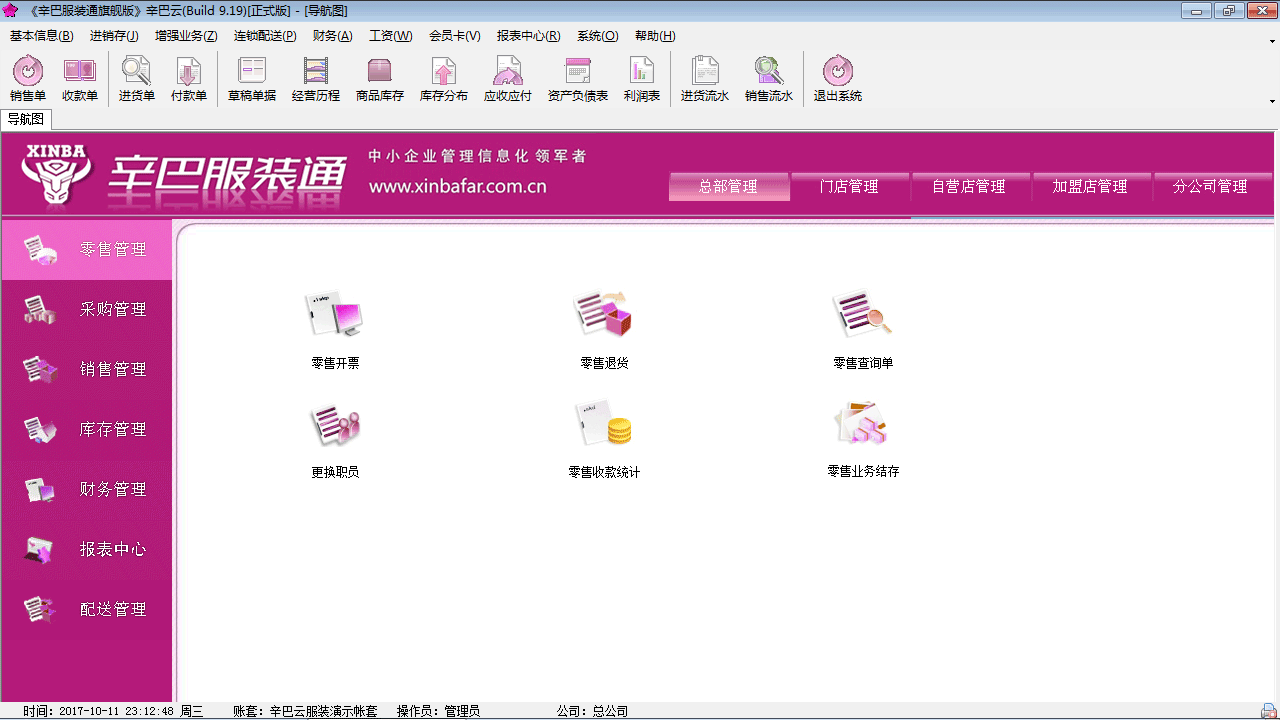
Task: Open the 商品库存 toolbar icon
Action: point(380,80)
